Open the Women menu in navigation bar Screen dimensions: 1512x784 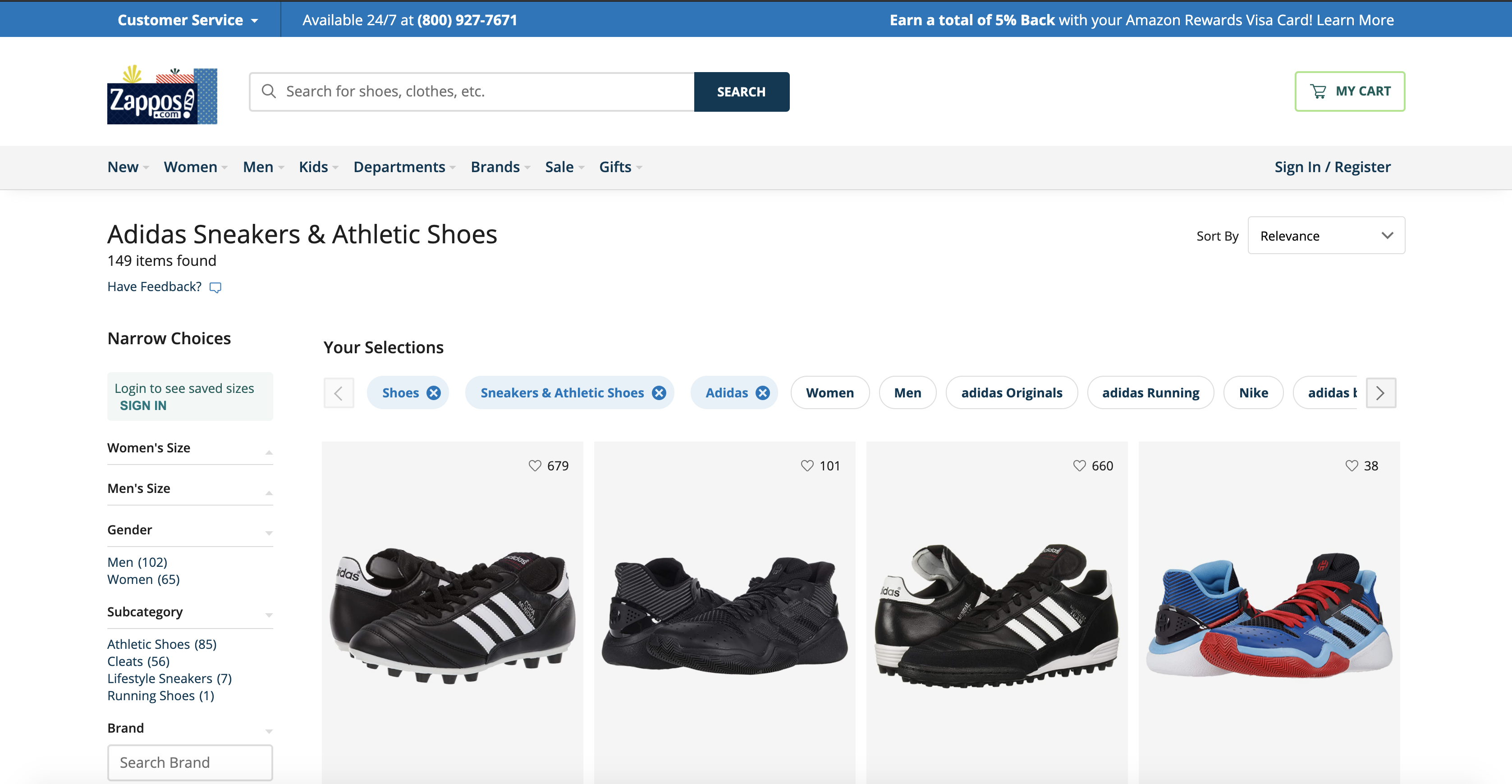[x=196, y=167]
